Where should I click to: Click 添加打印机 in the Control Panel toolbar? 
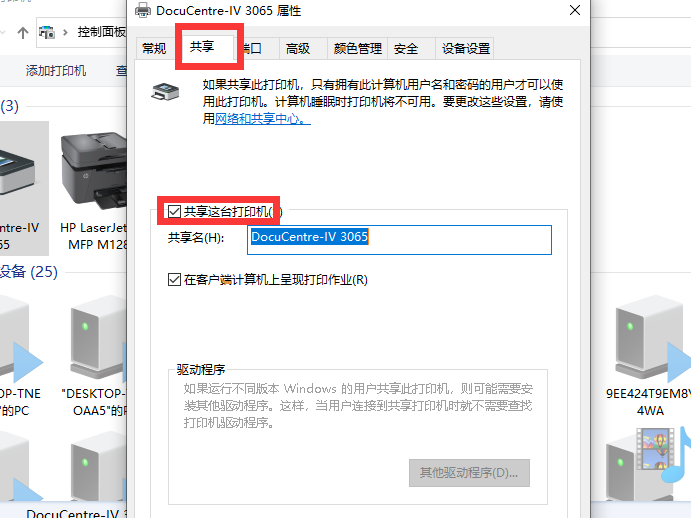click(56, 71)
